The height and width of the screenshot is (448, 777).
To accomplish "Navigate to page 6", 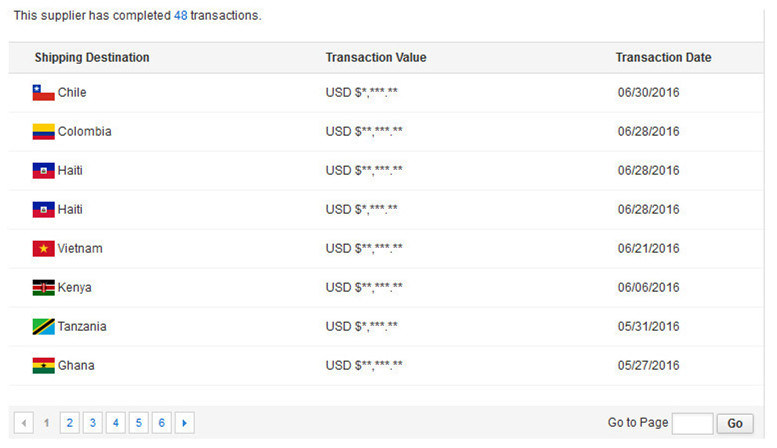I will [x=162, y=423].
